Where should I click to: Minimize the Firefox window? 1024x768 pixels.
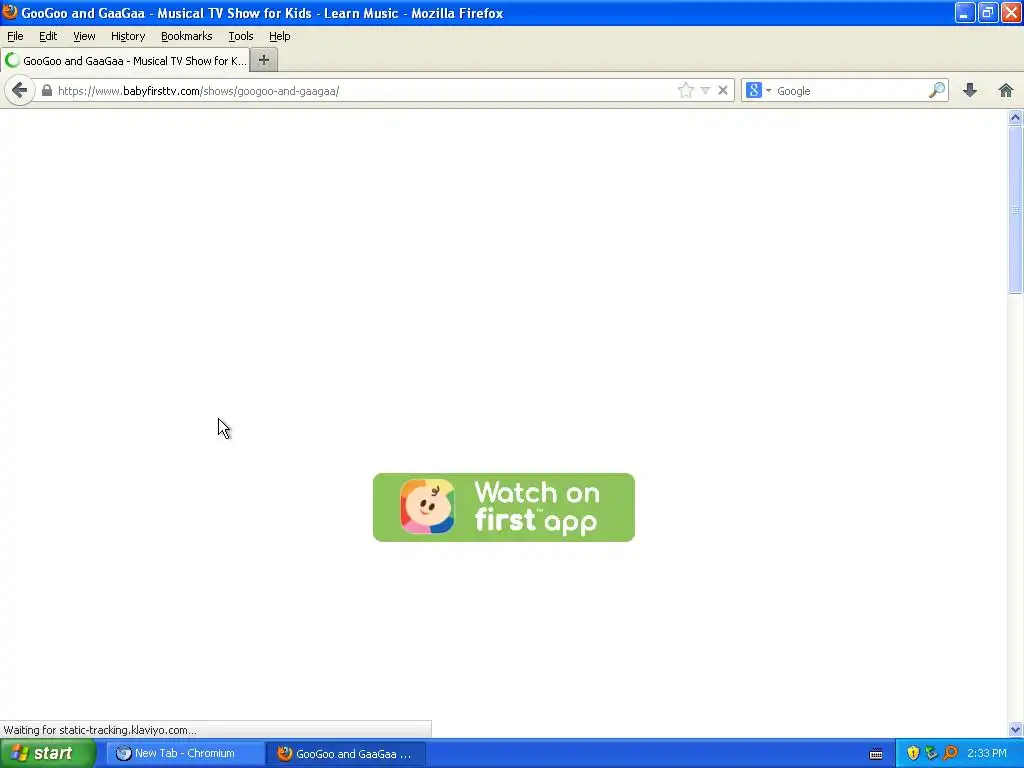click(x=965, y=12)
